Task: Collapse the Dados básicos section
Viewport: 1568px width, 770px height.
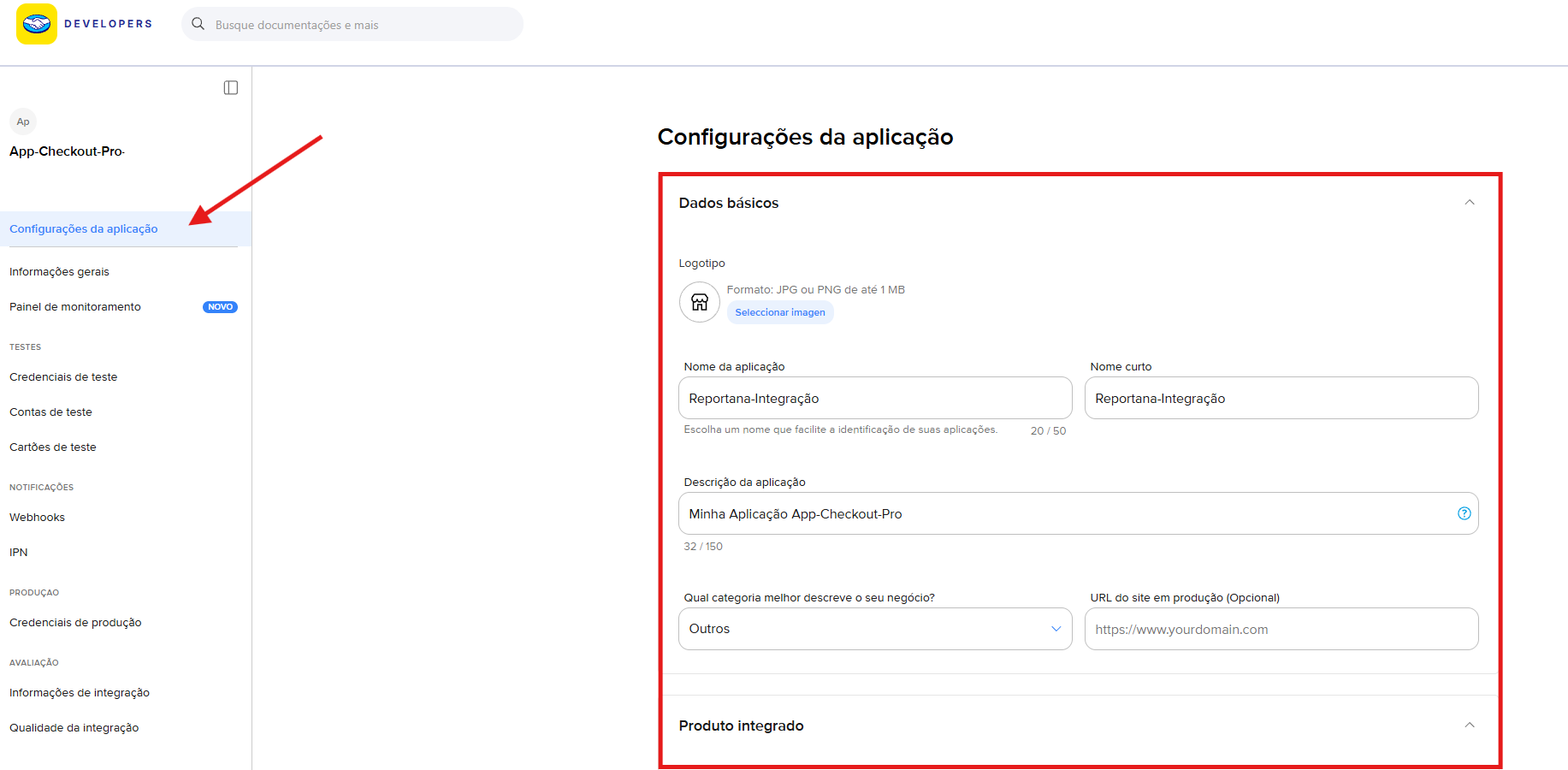Action: point(1470,203)
